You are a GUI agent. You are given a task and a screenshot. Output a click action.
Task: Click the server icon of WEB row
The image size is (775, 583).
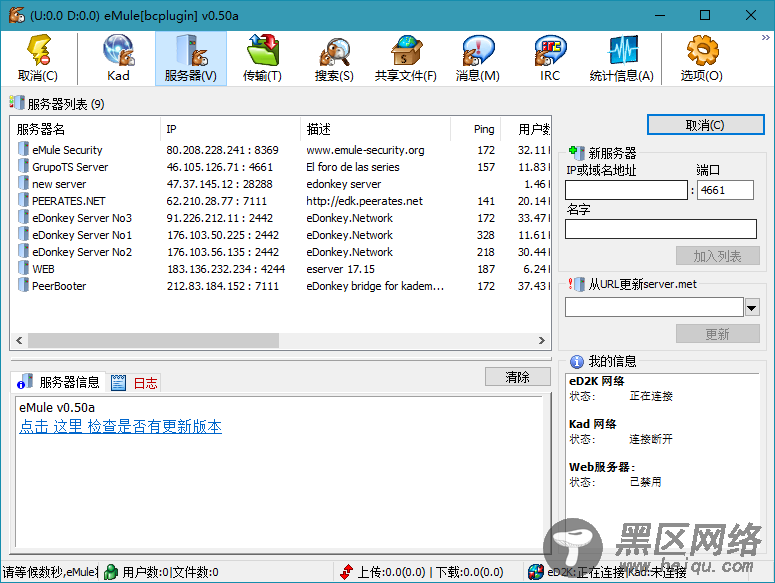(23, 268)
